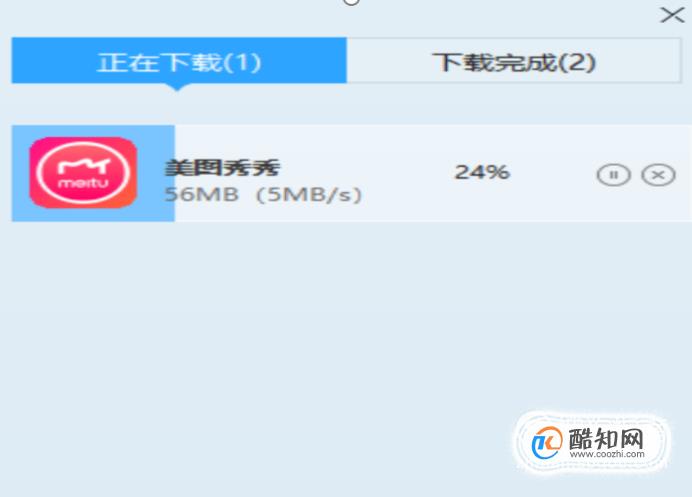692x497 pixels.
Task: Click the blue filled progress portion
Action: pyautogui.click(x=93, y=173)
